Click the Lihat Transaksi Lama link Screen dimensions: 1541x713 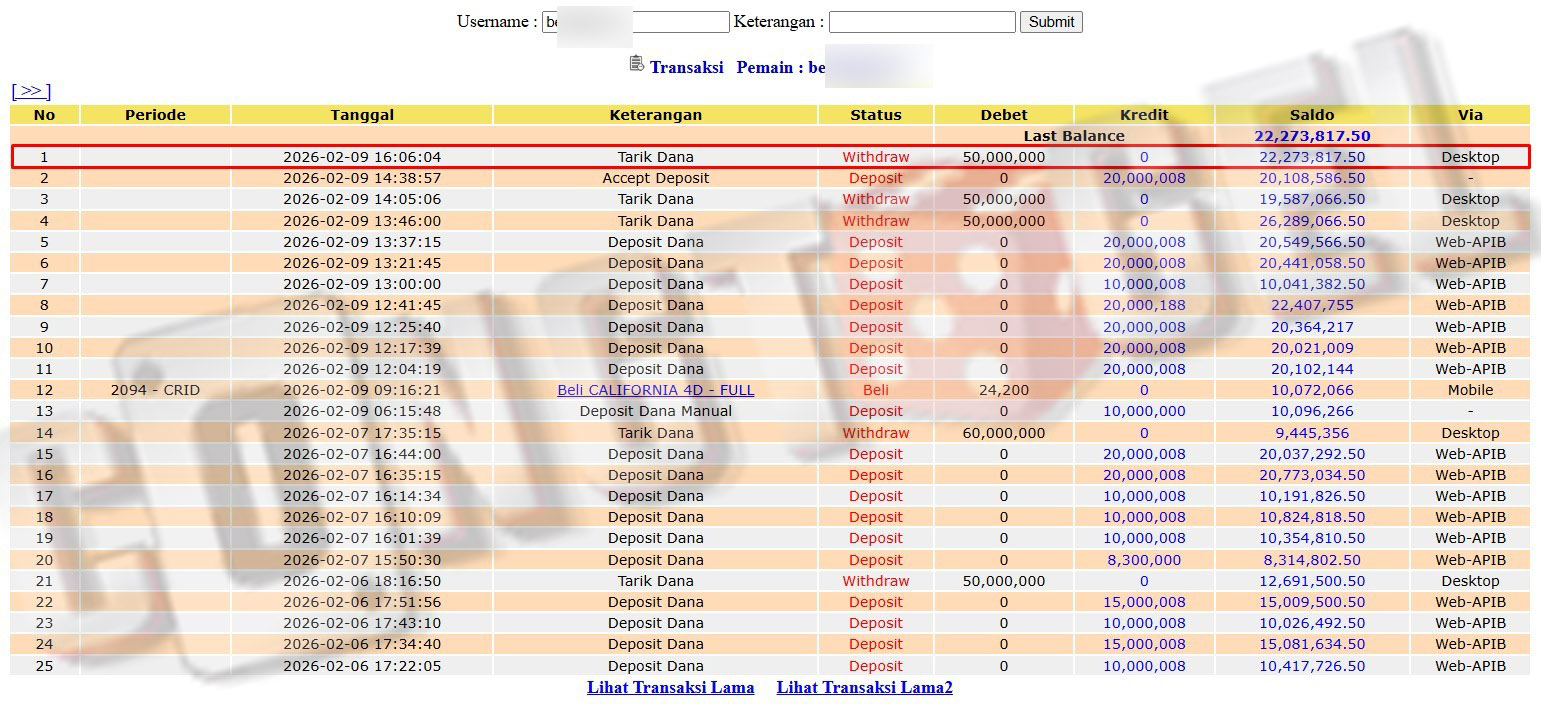click(670, 687)
